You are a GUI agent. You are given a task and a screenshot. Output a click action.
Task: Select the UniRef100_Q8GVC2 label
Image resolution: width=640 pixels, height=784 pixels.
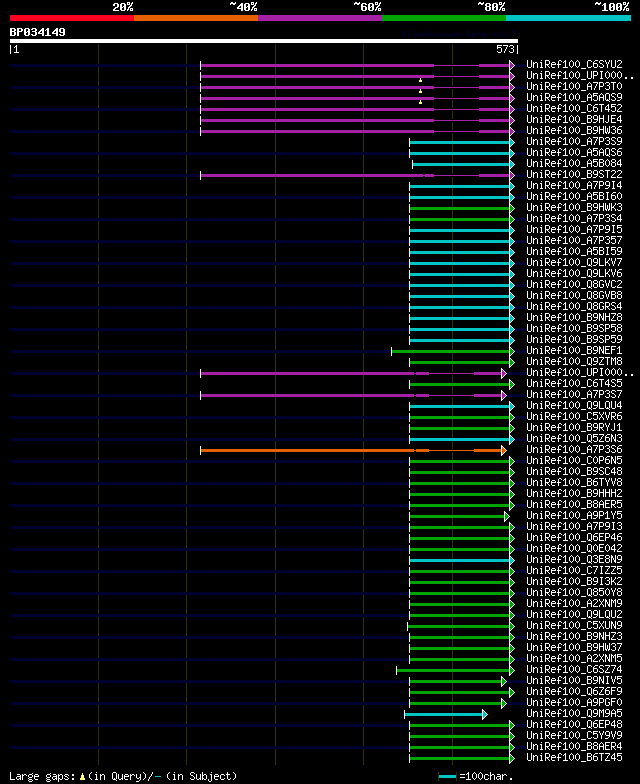pos(574,284)
